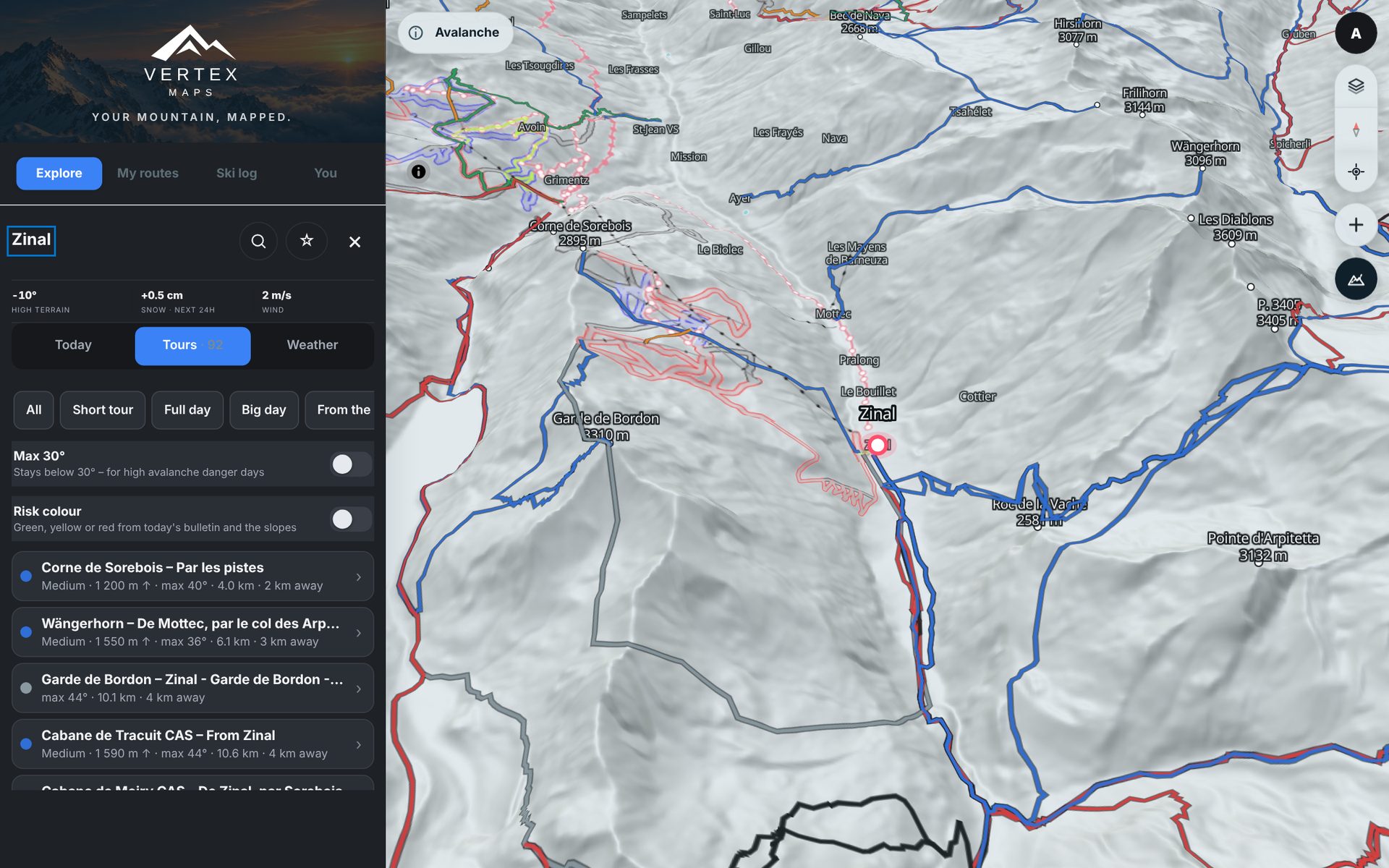Click the Grimentz village label on map
1389x868 pixels.
tap(566, 180)
